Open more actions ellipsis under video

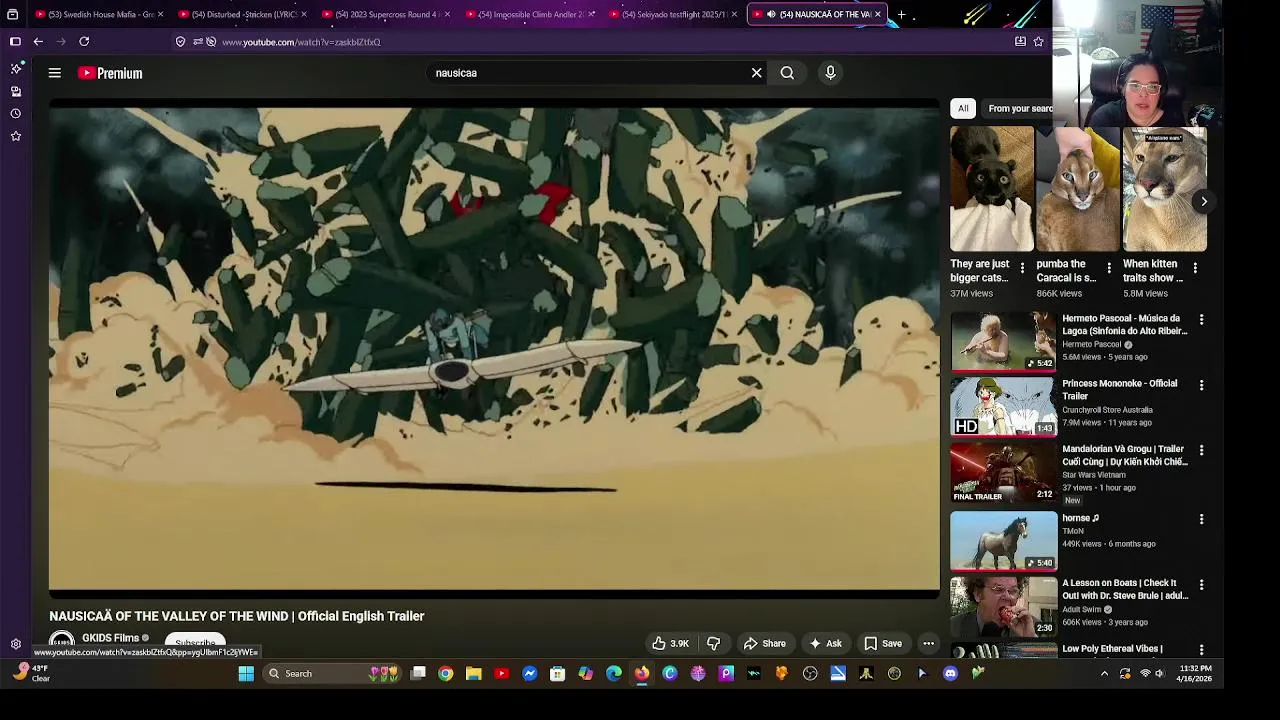click(x=928, y=643)
